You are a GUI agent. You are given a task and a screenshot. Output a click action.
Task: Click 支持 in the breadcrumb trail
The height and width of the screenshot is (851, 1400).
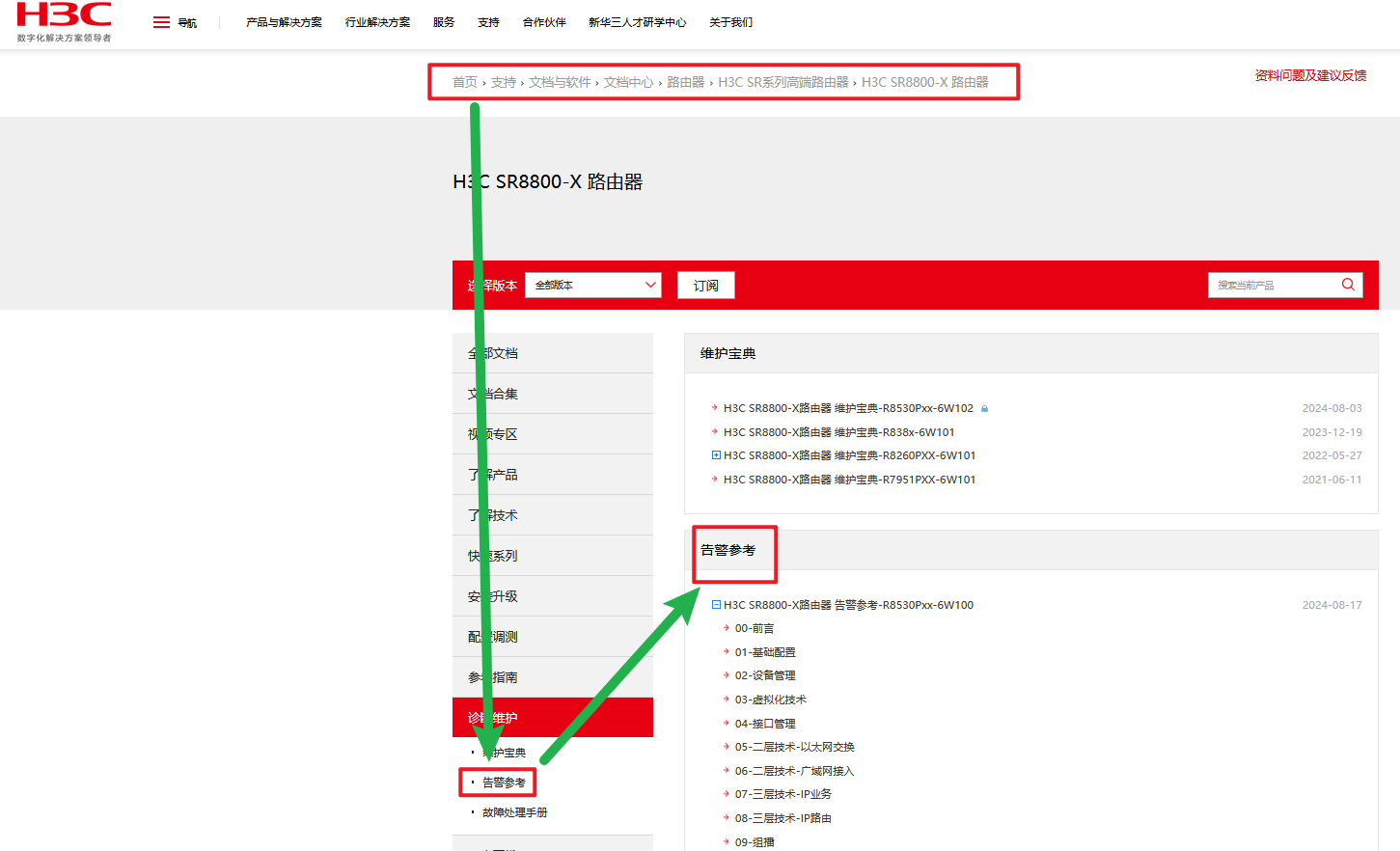point(503,82)
